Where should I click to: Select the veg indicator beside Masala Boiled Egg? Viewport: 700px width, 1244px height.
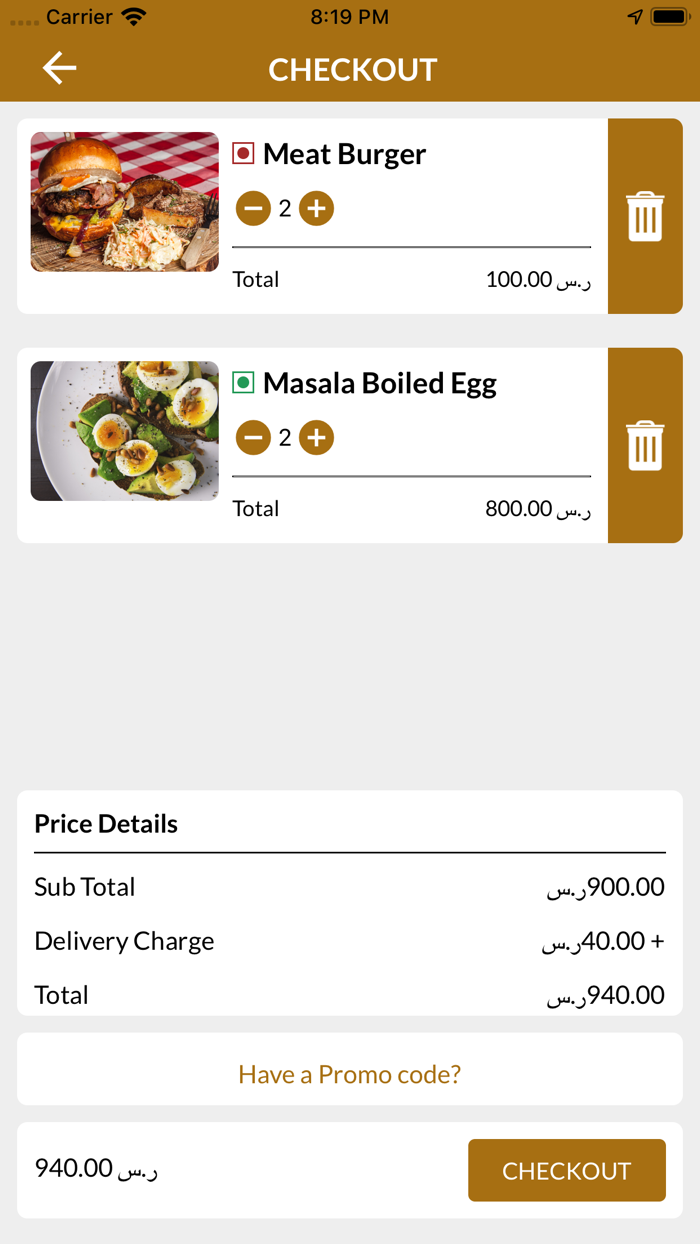tap(241, 383)
